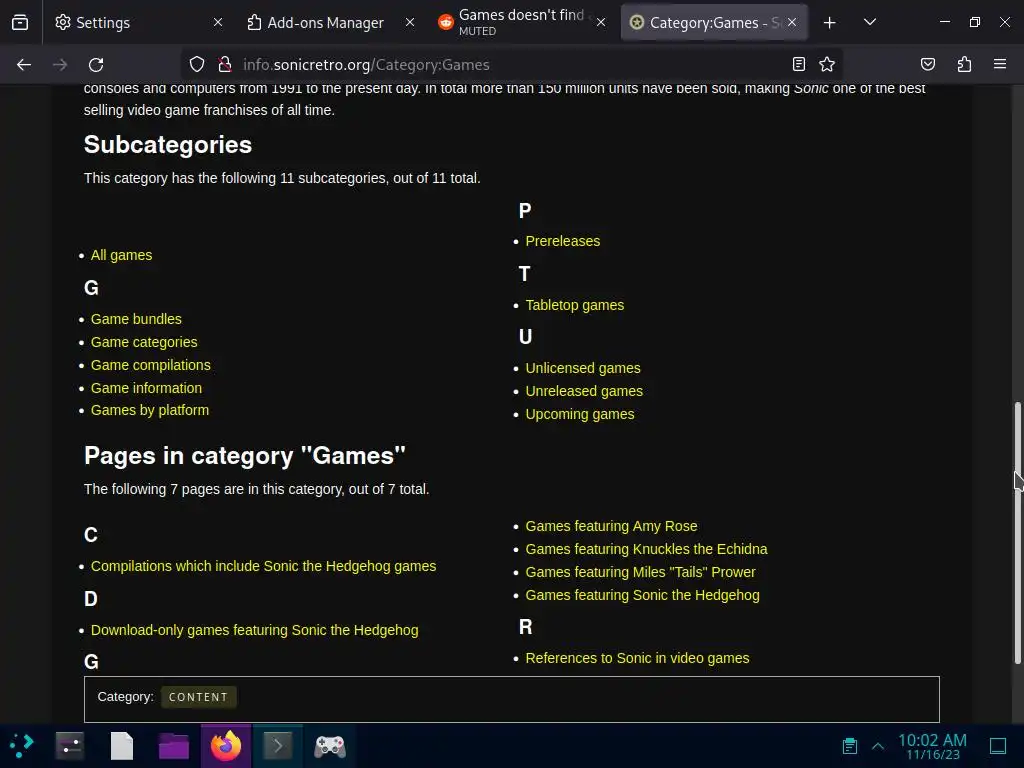The height and width of the screenshot is (768, 1024).
Task: Open tracking protection shield icon
Action: tap(197, 64)
